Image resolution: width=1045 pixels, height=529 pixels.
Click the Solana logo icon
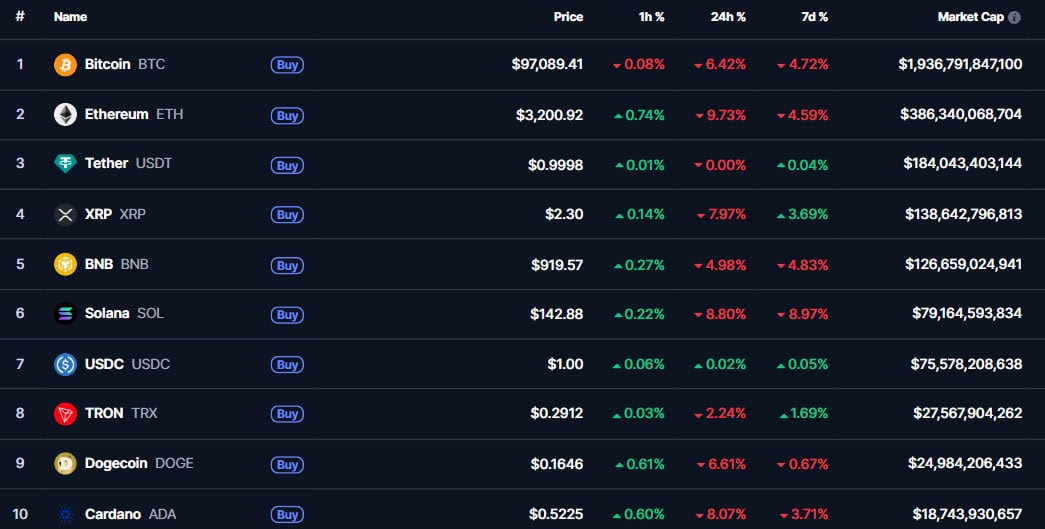tap(65, 314)
